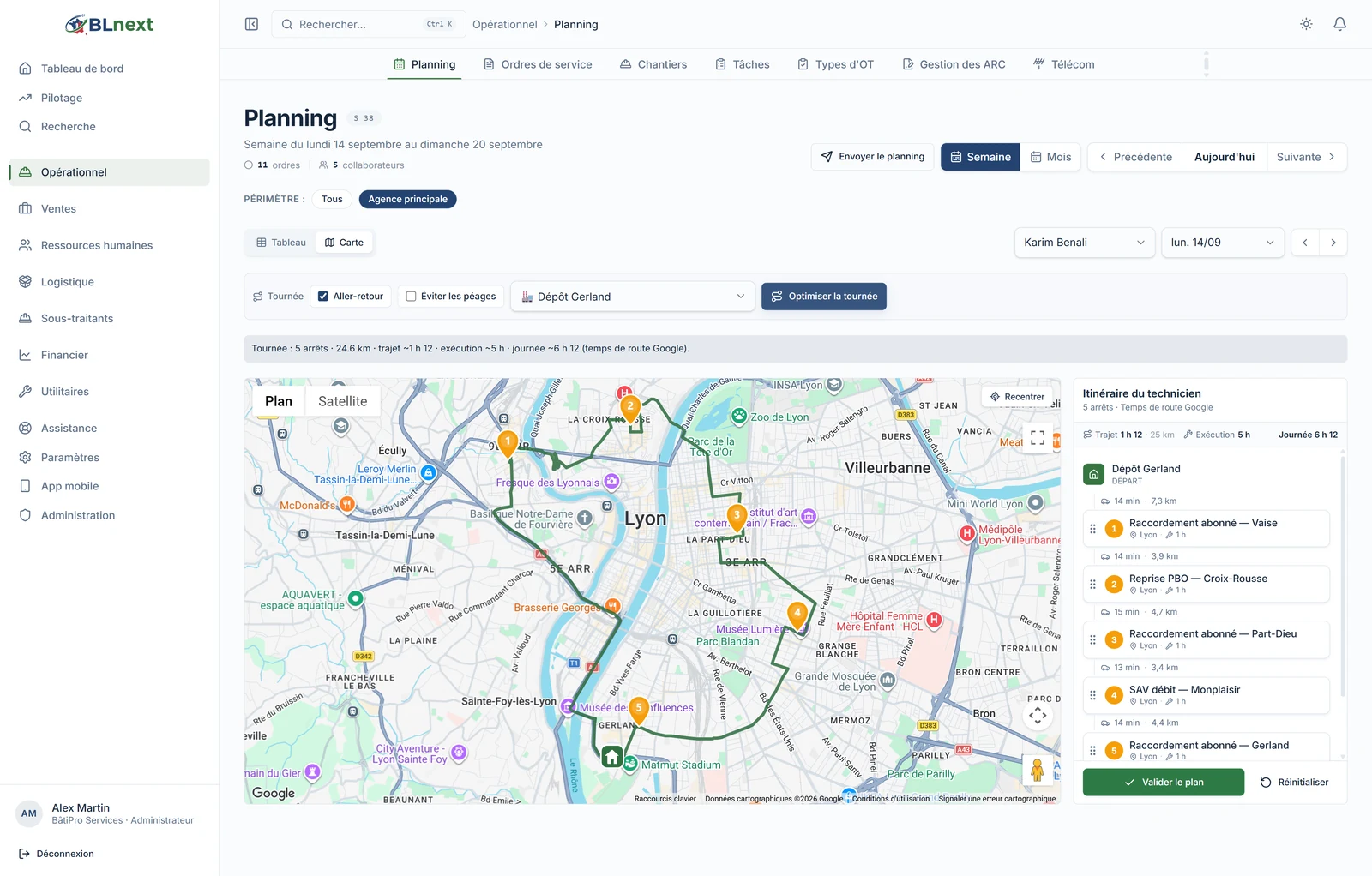Image resolution: width=1372 pixels, height=876 pixels.
Task: Go to Suivante week
Action: (x=1307, y=157)
